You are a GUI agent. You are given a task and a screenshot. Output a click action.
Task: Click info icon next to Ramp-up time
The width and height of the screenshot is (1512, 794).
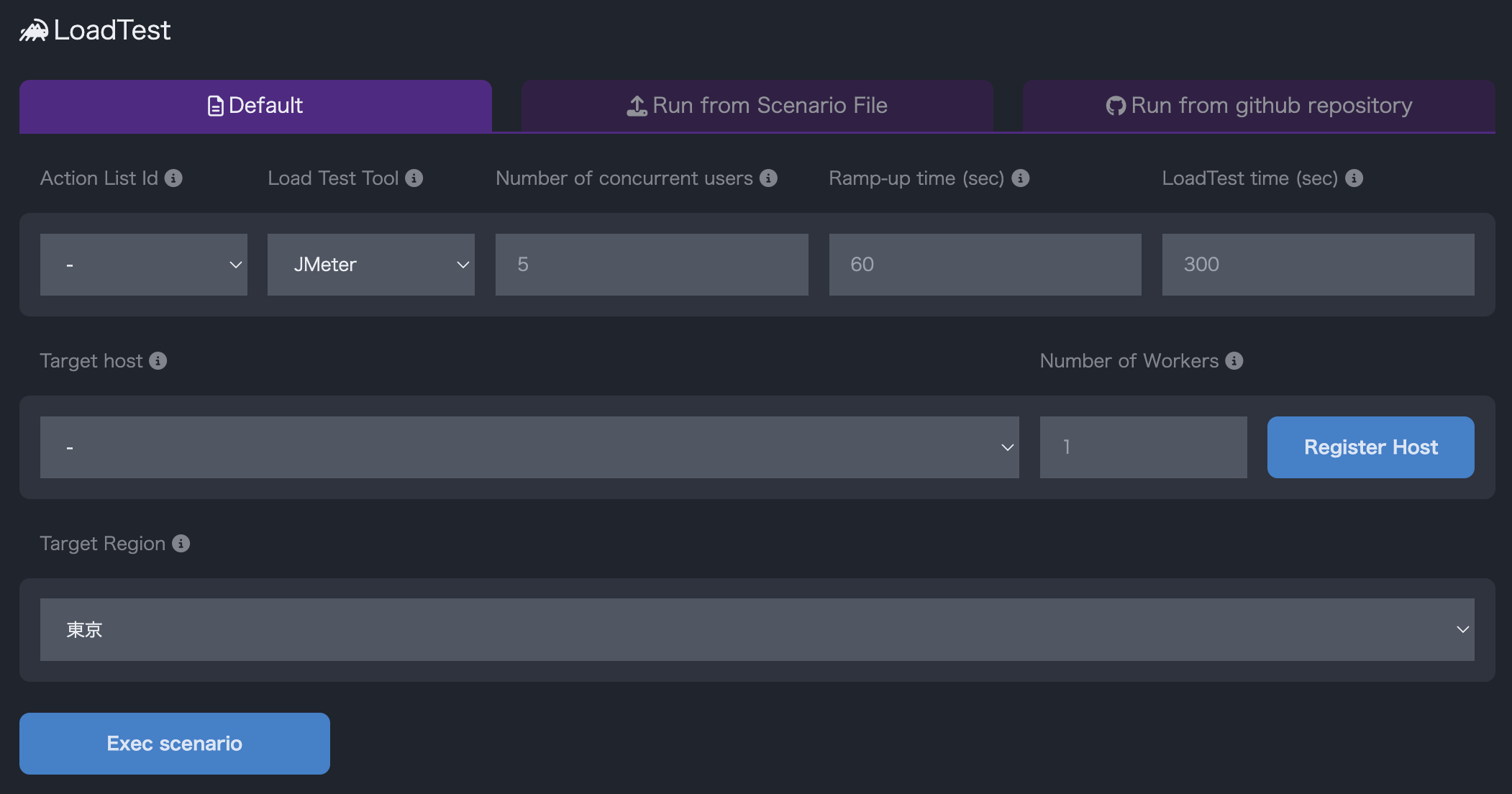(x=1020, y=178)
